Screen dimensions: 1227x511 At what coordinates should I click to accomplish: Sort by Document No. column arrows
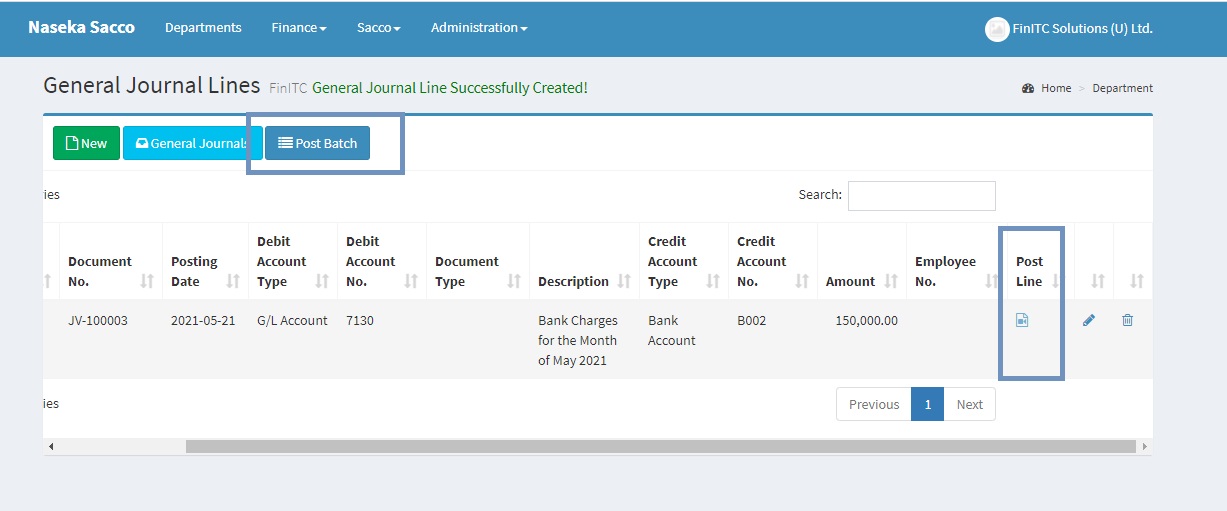[x=148, y=282]
